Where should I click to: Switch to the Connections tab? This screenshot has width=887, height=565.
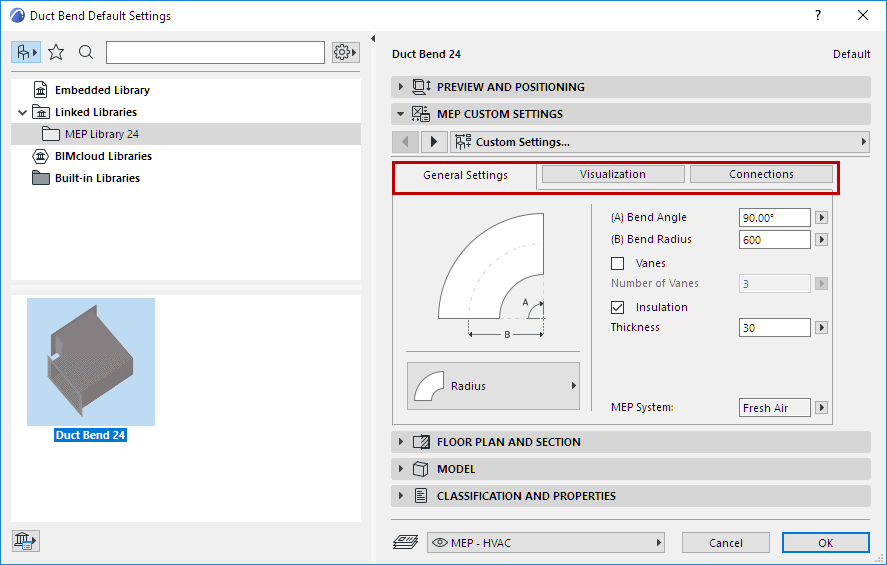[761, 174]
